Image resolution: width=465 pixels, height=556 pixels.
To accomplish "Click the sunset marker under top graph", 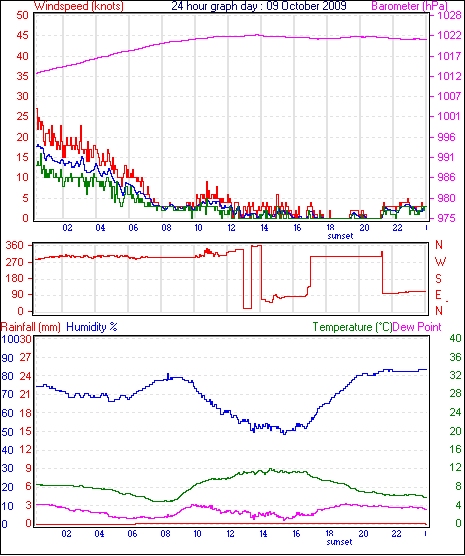I will coord(340,236).
